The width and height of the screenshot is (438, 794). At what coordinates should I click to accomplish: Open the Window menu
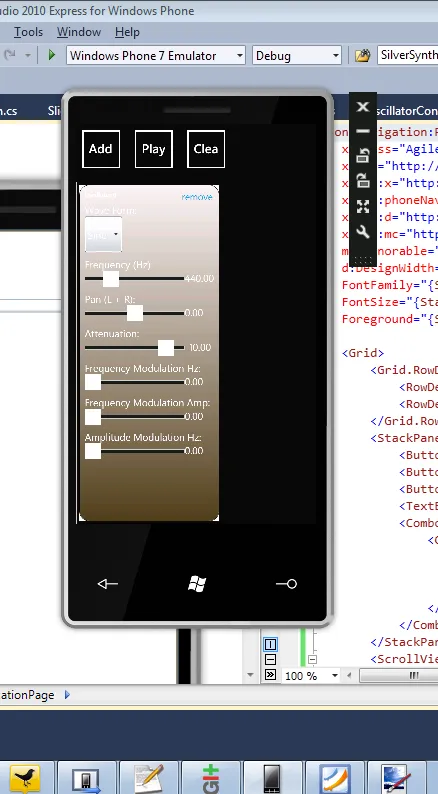(78, 32)
